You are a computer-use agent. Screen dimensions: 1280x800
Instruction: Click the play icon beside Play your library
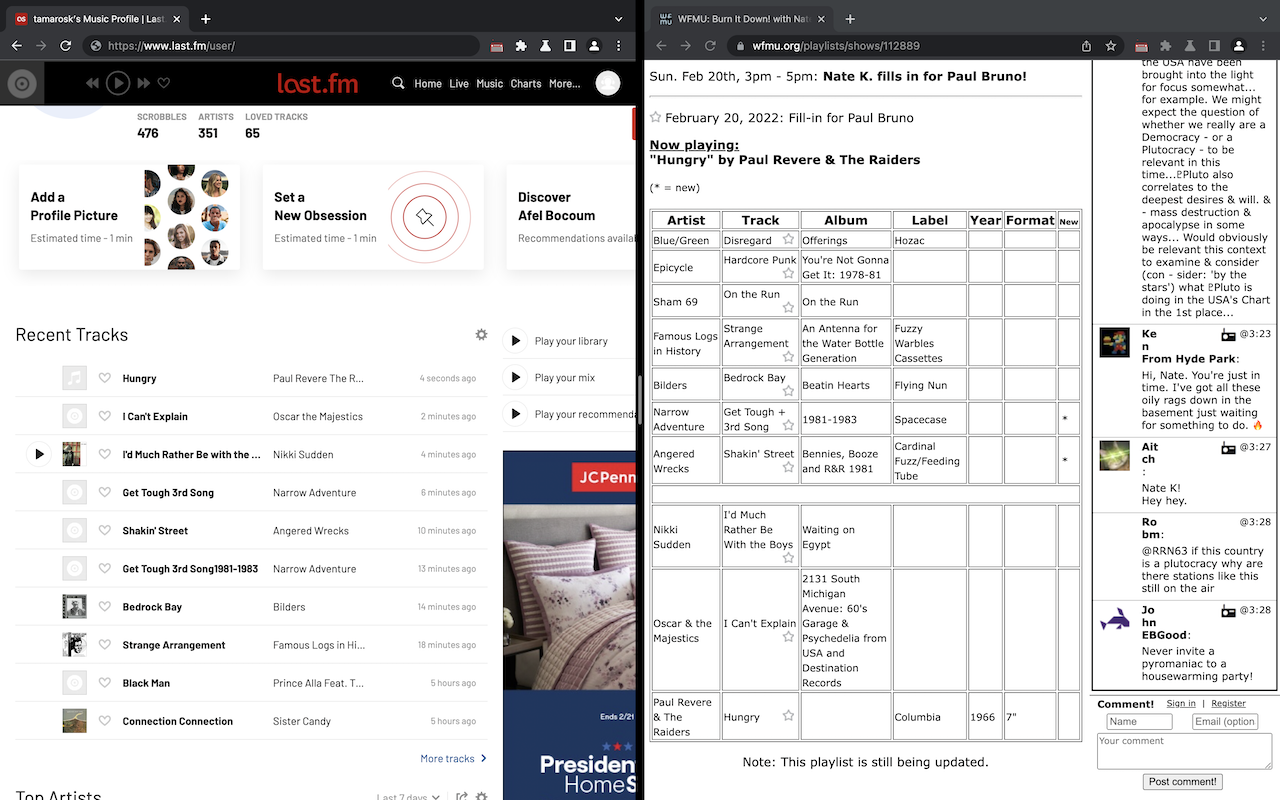click(515, 341)
